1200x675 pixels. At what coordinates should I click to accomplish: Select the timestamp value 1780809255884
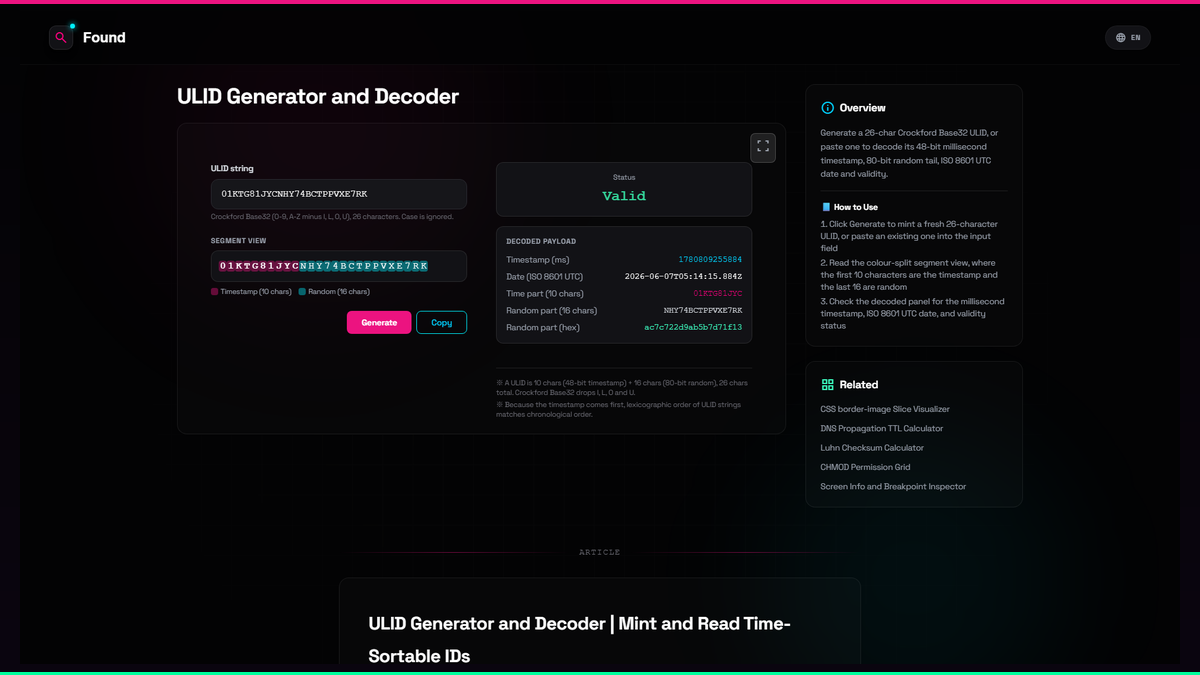click(x=710, y=260)
